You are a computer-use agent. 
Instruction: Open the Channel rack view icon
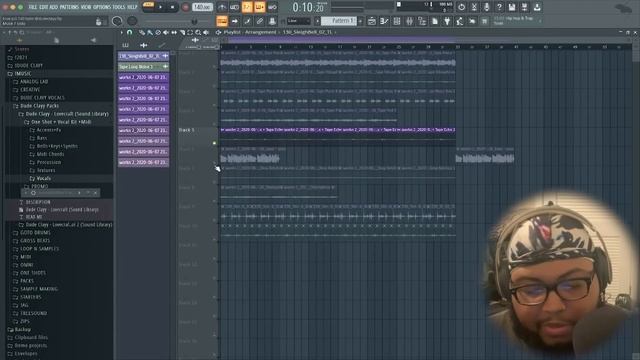[x=397, y=21]
